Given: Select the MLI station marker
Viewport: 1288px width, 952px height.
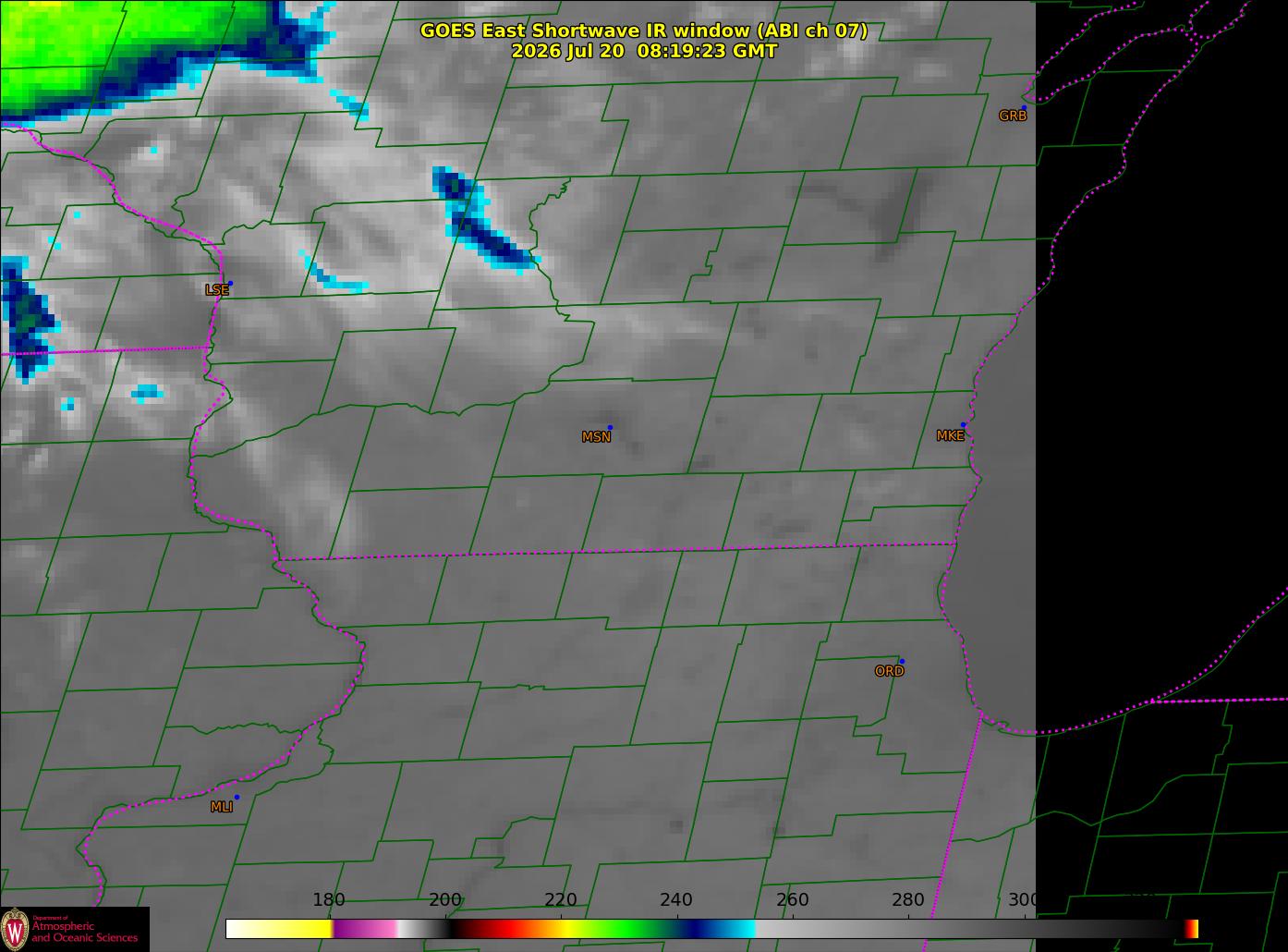Looking at the screenshot, I should tap(237, 797).
